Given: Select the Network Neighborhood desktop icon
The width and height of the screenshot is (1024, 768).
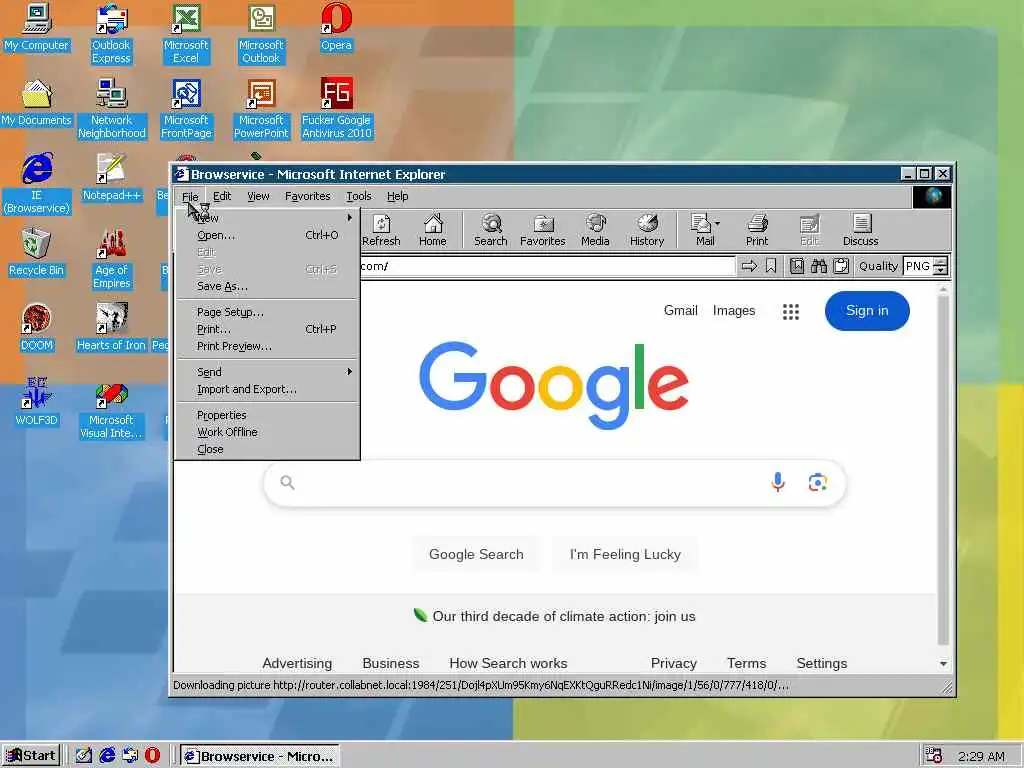Looking at the screenshot, I should click(111, 109).
